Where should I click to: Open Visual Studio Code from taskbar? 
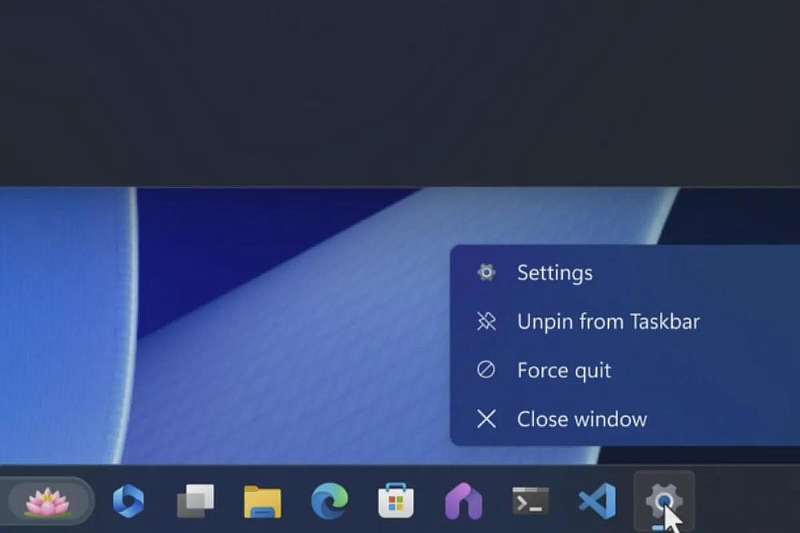pyautogui.click(x=597, y=501)
